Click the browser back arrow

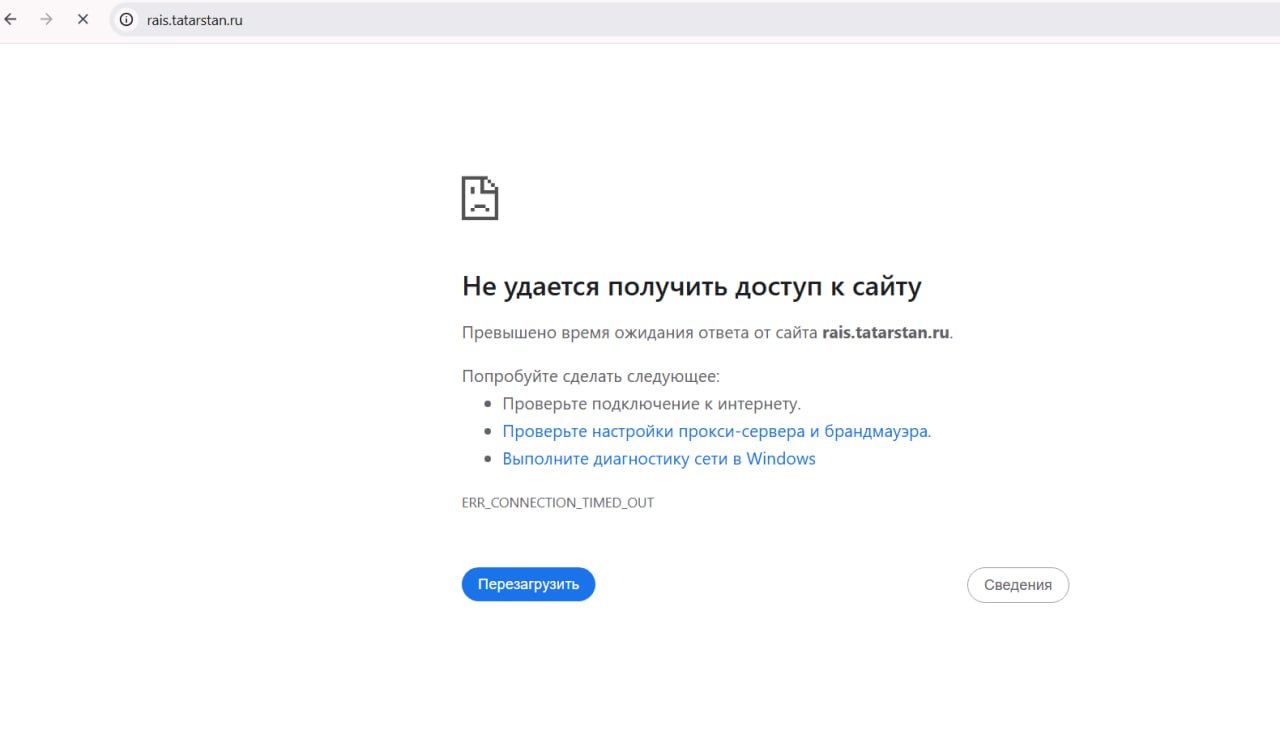[x=11, y=19]
